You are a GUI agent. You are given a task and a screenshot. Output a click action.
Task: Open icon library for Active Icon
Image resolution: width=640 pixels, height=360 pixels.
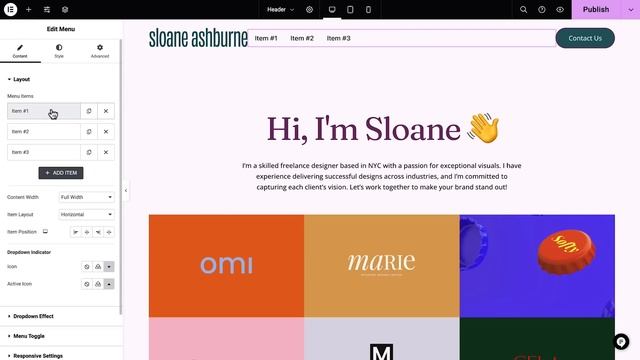pos(109,284)
